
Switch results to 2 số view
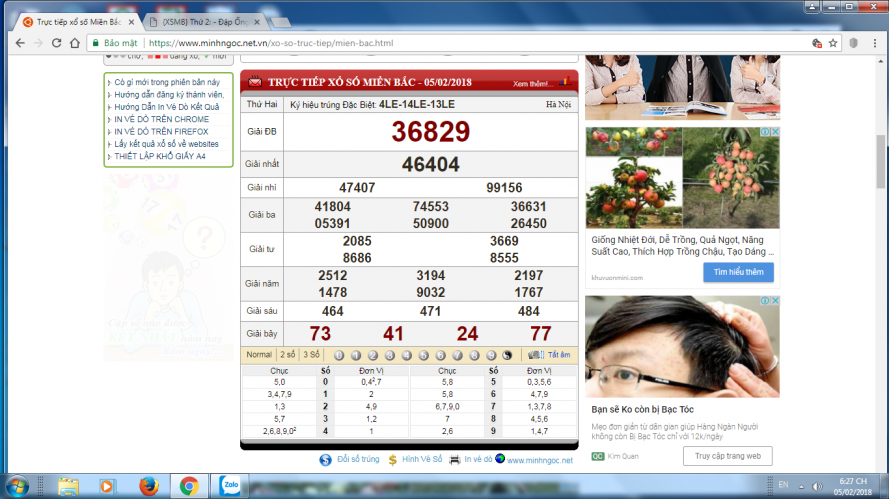coord(287,355)
